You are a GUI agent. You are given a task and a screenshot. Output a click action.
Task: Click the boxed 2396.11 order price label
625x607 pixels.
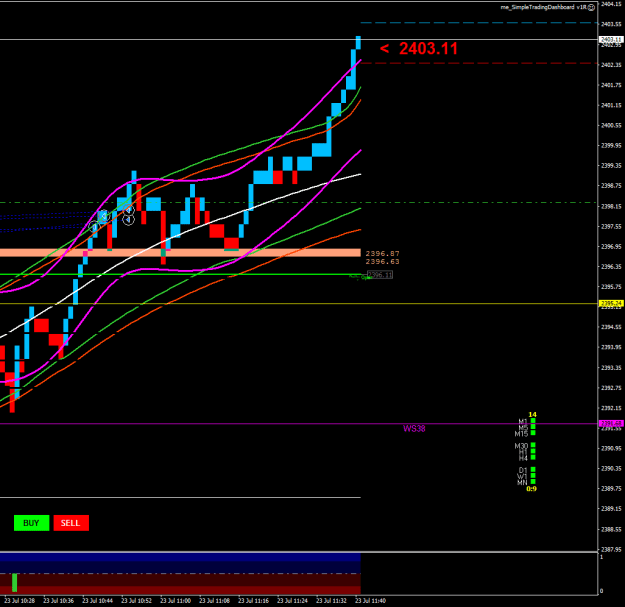380,275
